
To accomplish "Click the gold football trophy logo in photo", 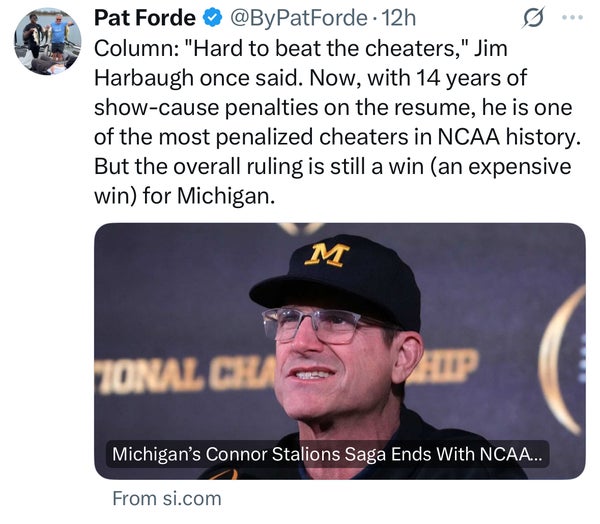I will click(562, 360).
